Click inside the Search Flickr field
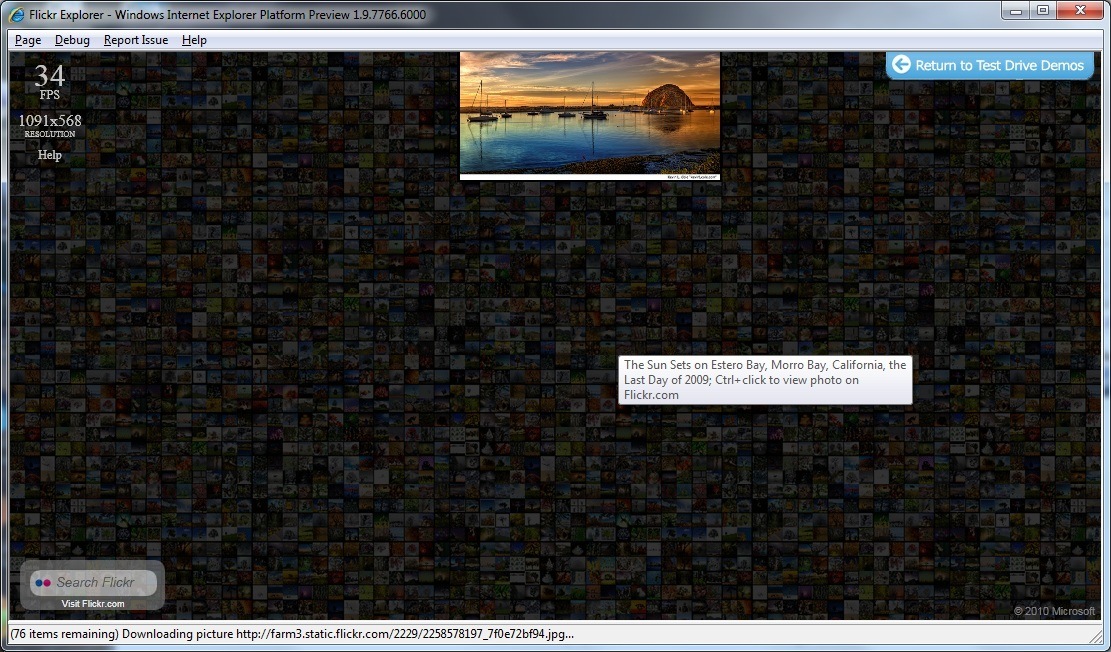 pos(100,582)
